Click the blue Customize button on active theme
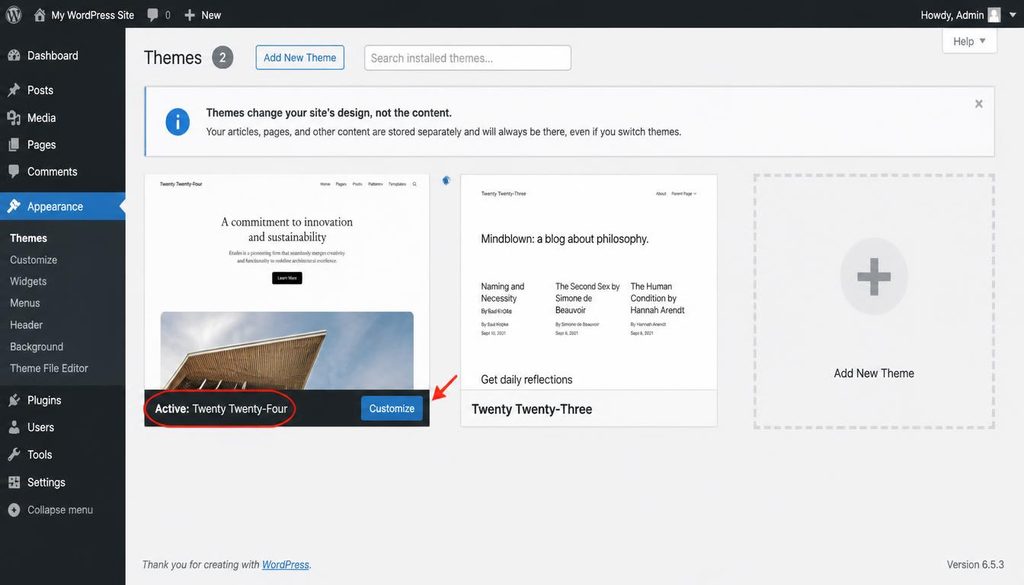1024x585 pixels. click(x=392, y=409)
